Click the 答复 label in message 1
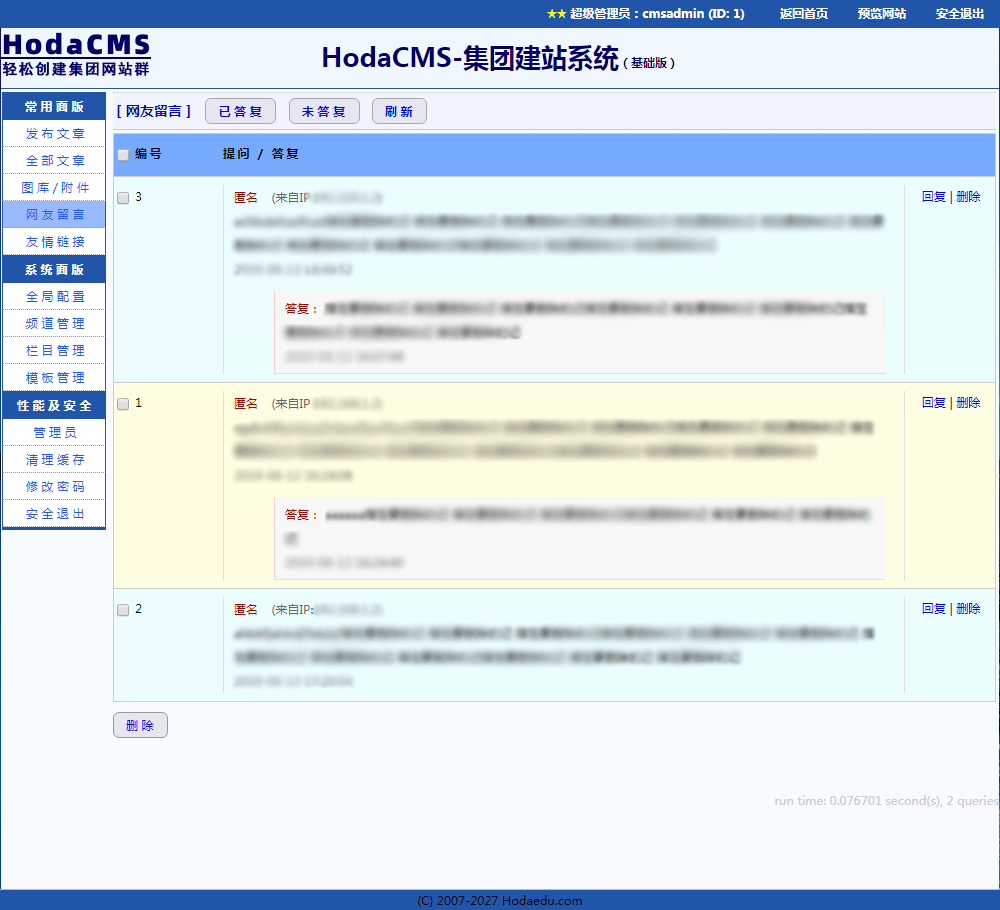This screenshot has height=910, width=1000. [300, 515]
